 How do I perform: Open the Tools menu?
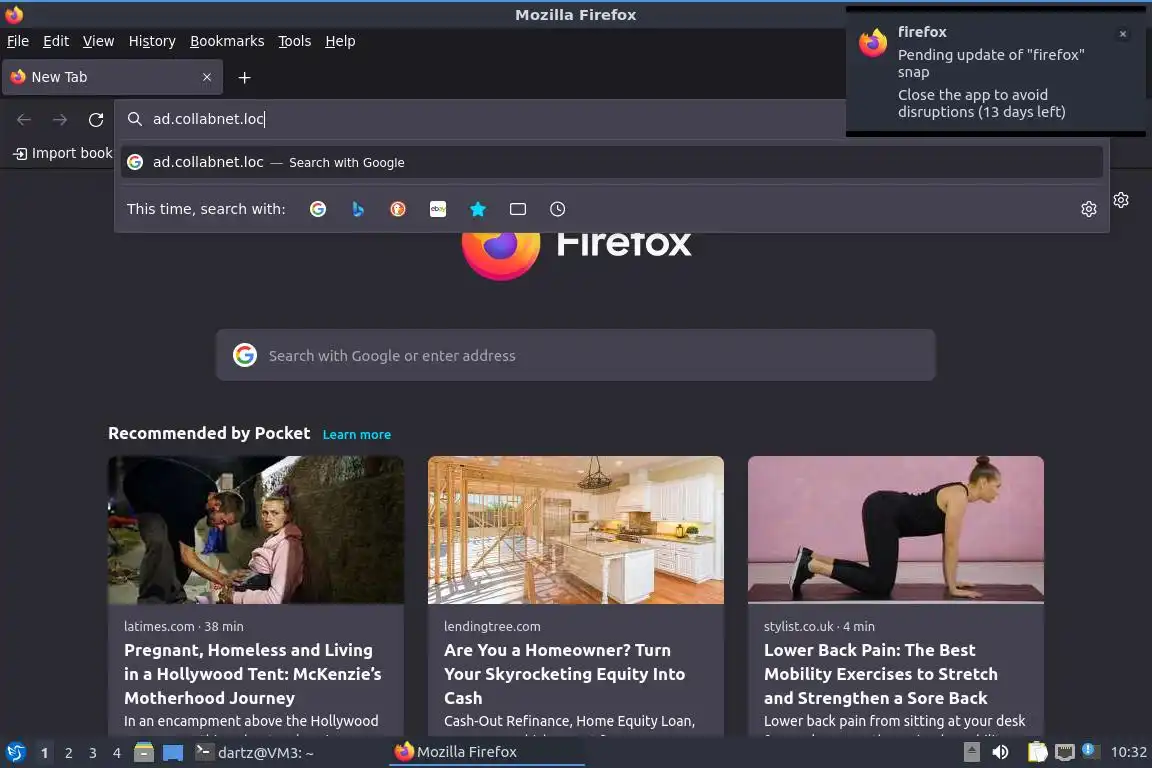[295, 41]
